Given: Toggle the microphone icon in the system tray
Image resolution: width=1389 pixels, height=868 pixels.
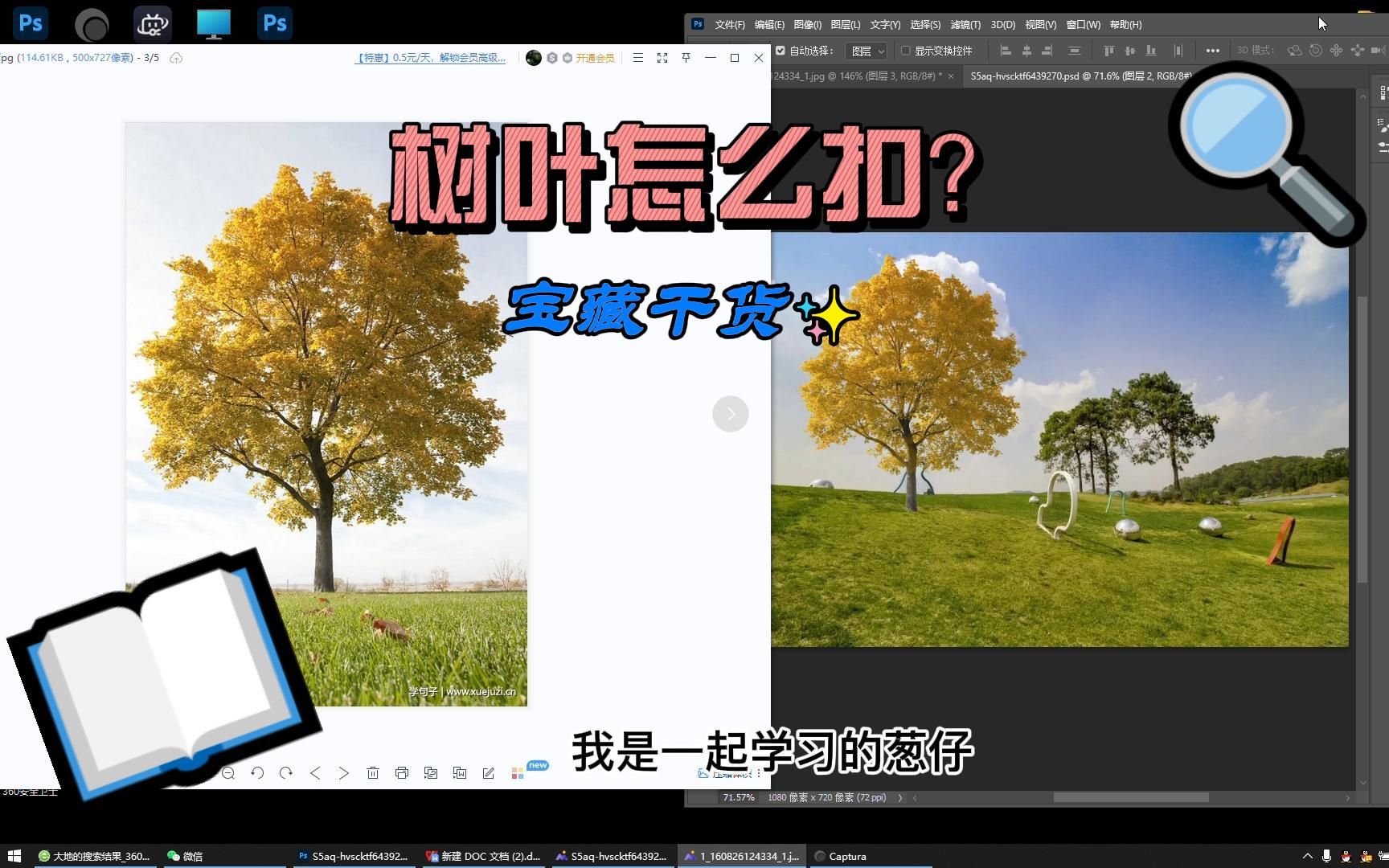Looking at the screenshot, I should [1328, 856].
